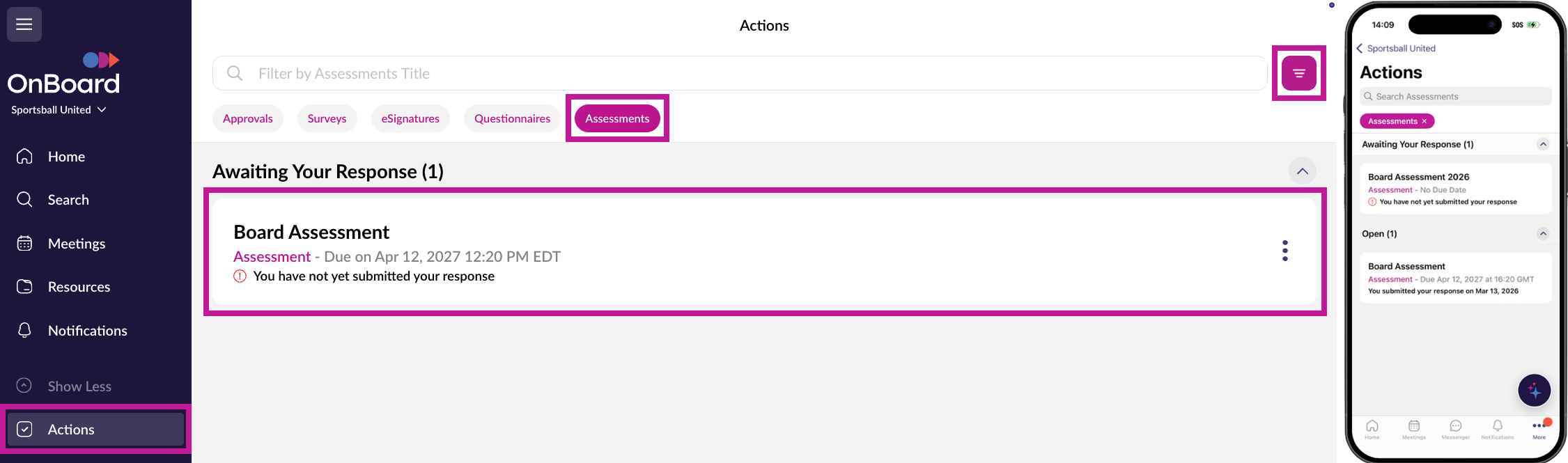Click the Filter by Assessments Title field
This screenshot has width=1568, height=463.
click(738, 74)
